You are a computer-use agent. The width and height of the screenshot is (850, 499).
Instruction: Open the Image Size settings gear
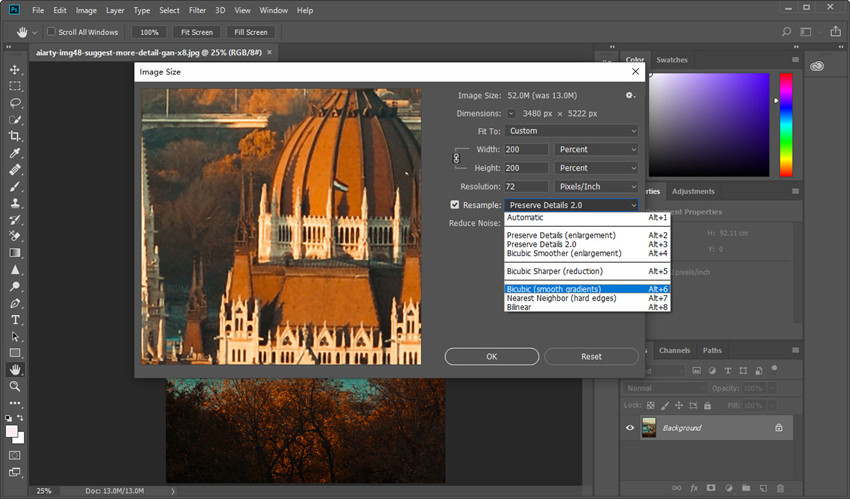(x=629, y=95)
